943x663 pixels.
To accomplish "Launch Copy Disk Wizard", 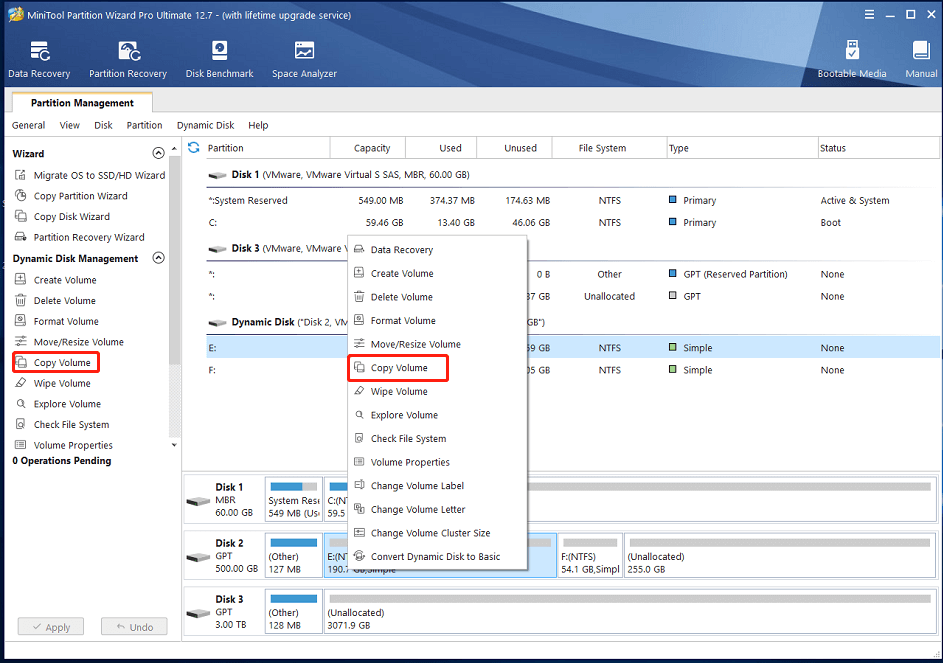I will tap(63, 216).
